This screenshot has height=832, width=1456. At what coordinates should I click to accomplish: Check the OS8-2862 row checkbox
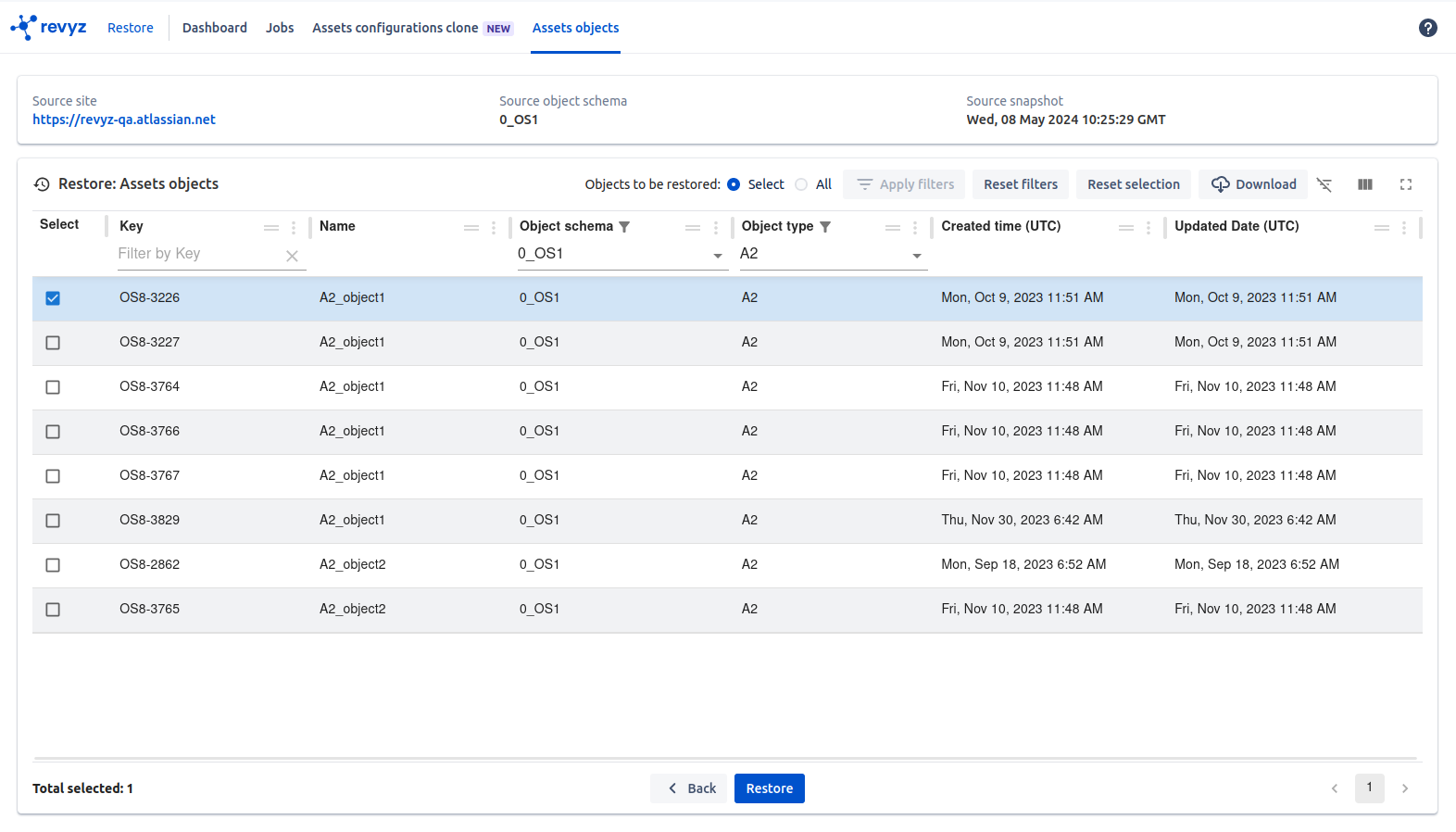[x=53, y=565]
